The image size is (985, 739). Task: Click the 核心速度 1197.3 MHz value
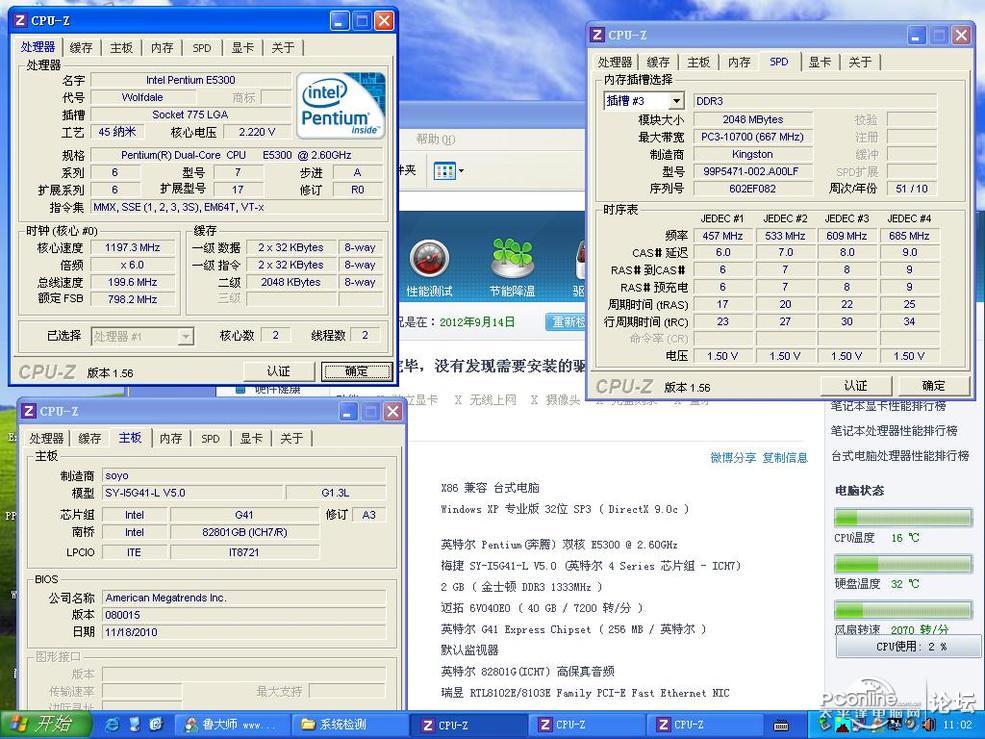coord(132,248)
